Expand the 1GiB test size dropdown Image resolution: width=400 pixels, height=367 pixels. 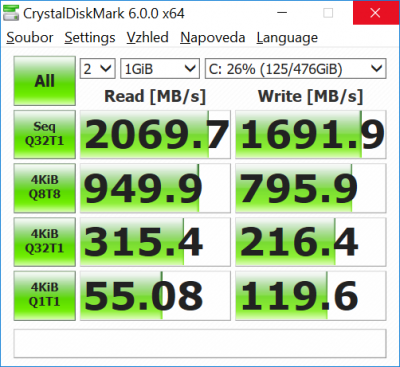coord(160,69)
